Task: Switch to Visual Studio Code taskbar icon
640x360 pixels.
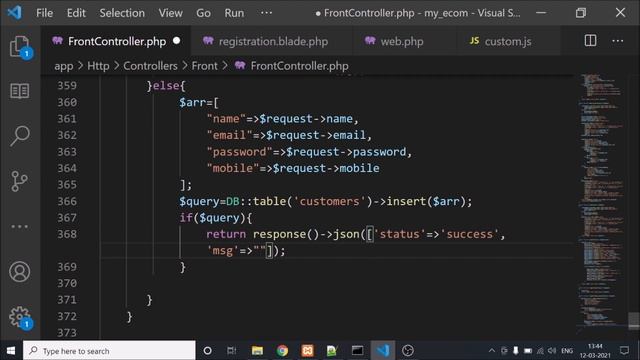Action: [x=382, y=351]
